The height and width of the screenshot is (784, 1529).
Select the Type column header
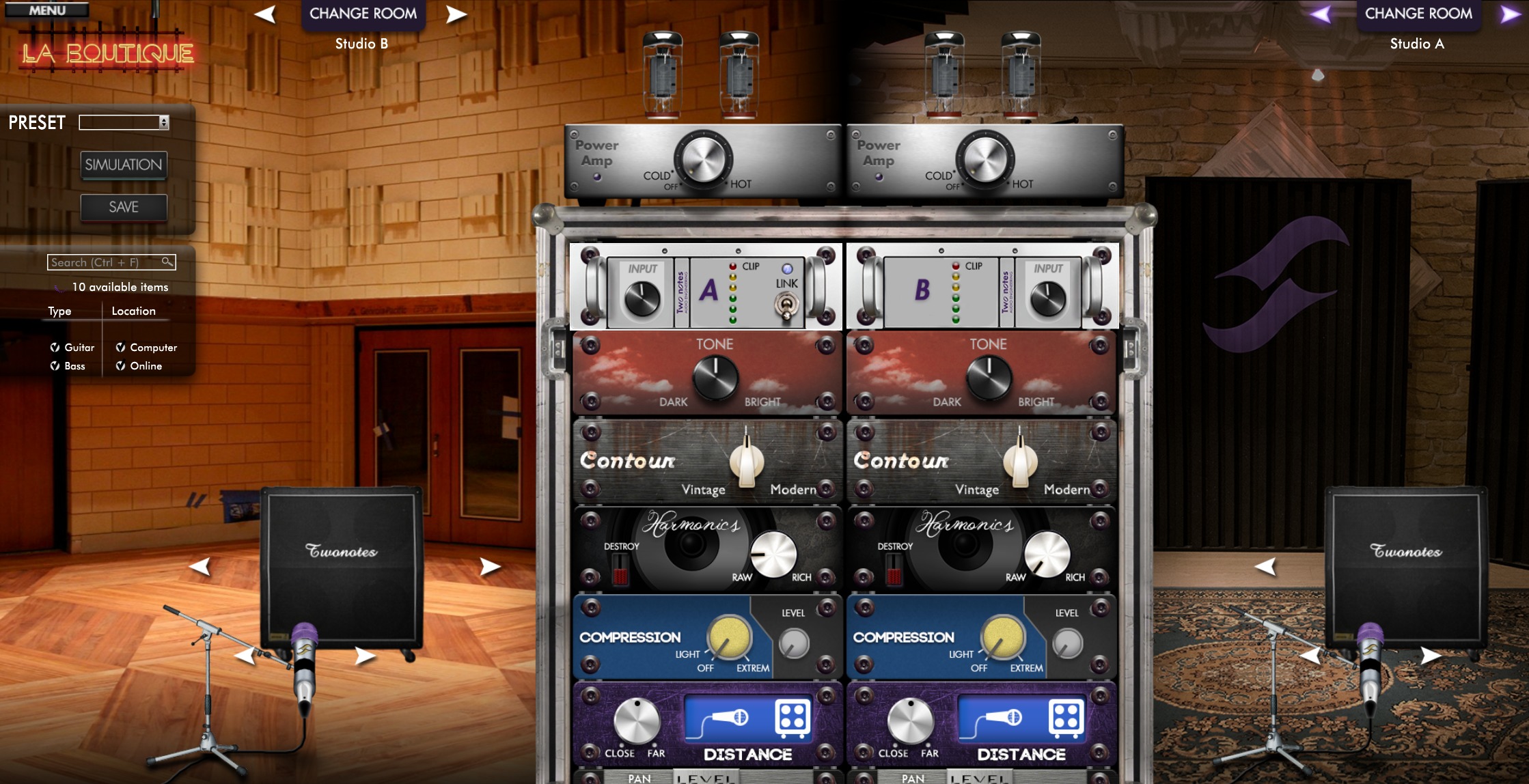pyautogui.click(x=59, y=311)
